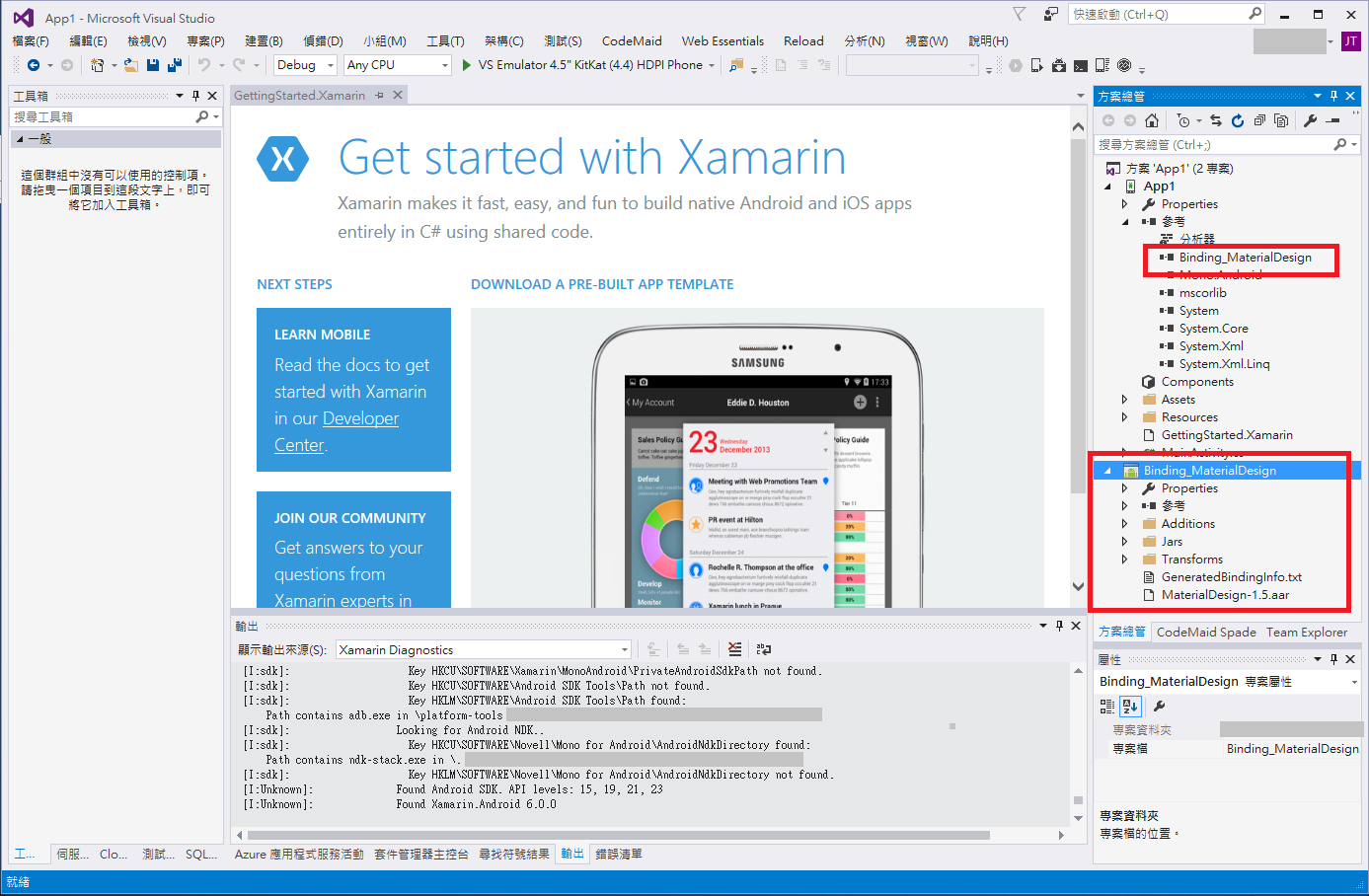Select MaterialDesign-1.5.aar file
Image resolution: width=1369 pixels, height=896 pixels.
tap(1225, 595)
